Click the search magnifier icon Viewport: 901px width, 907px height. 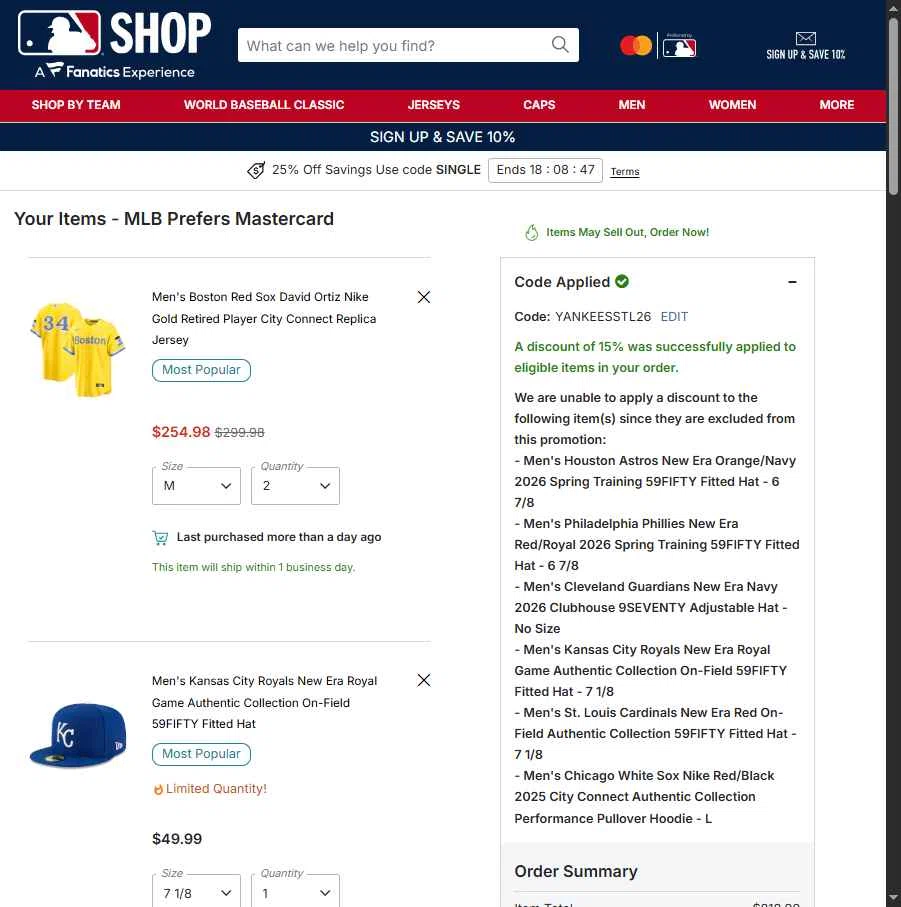(x=560, y=45)
